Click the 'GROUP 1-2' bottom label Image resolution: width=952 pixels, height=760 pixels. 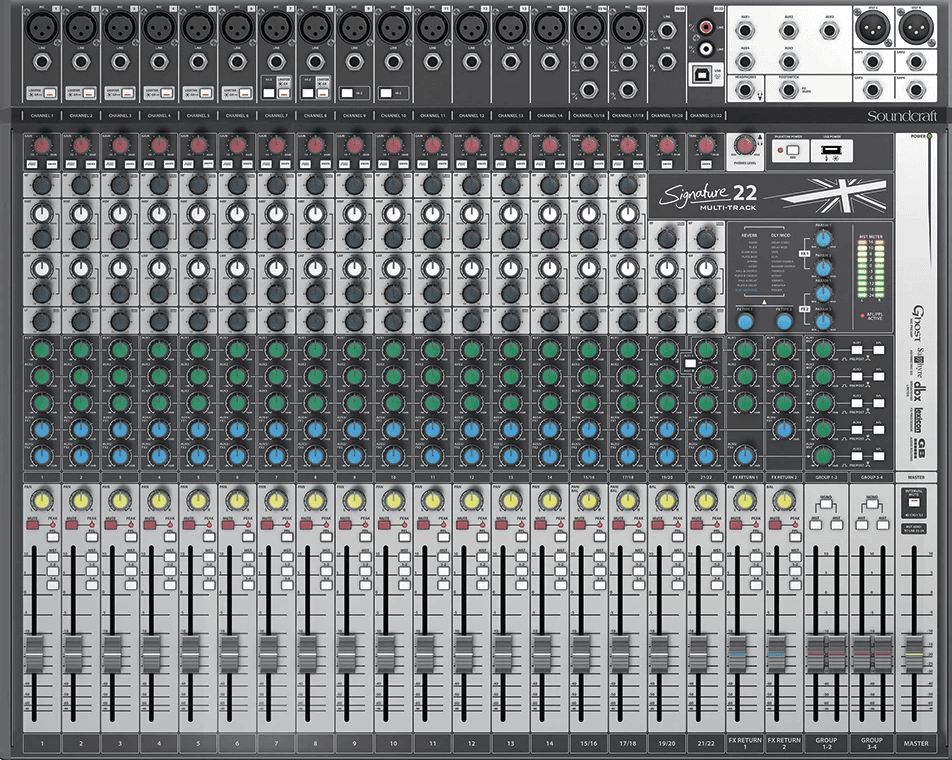[826, 743]
